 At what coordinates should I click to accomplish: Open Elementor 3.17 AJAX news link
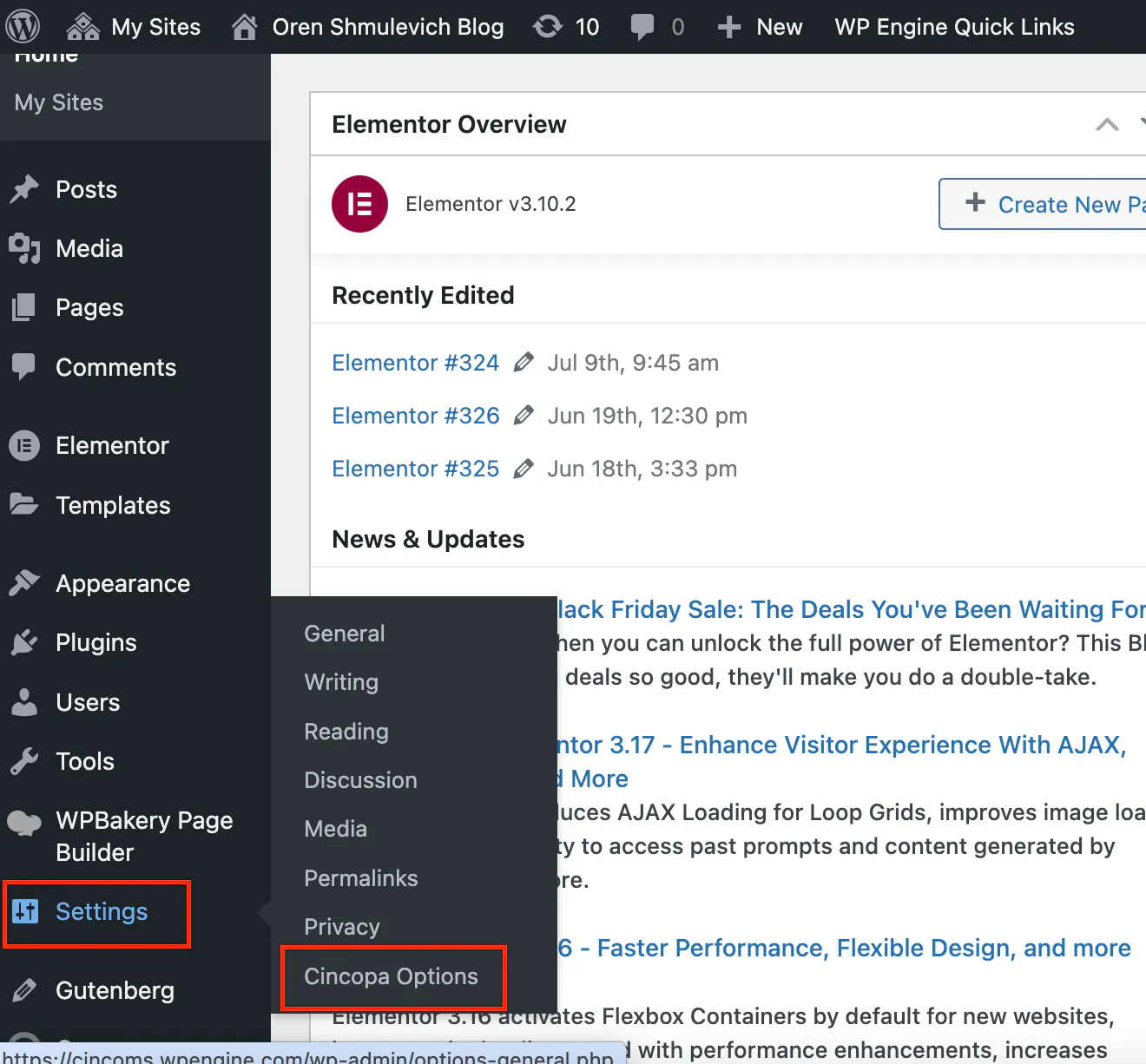click(x=842, y=761)
